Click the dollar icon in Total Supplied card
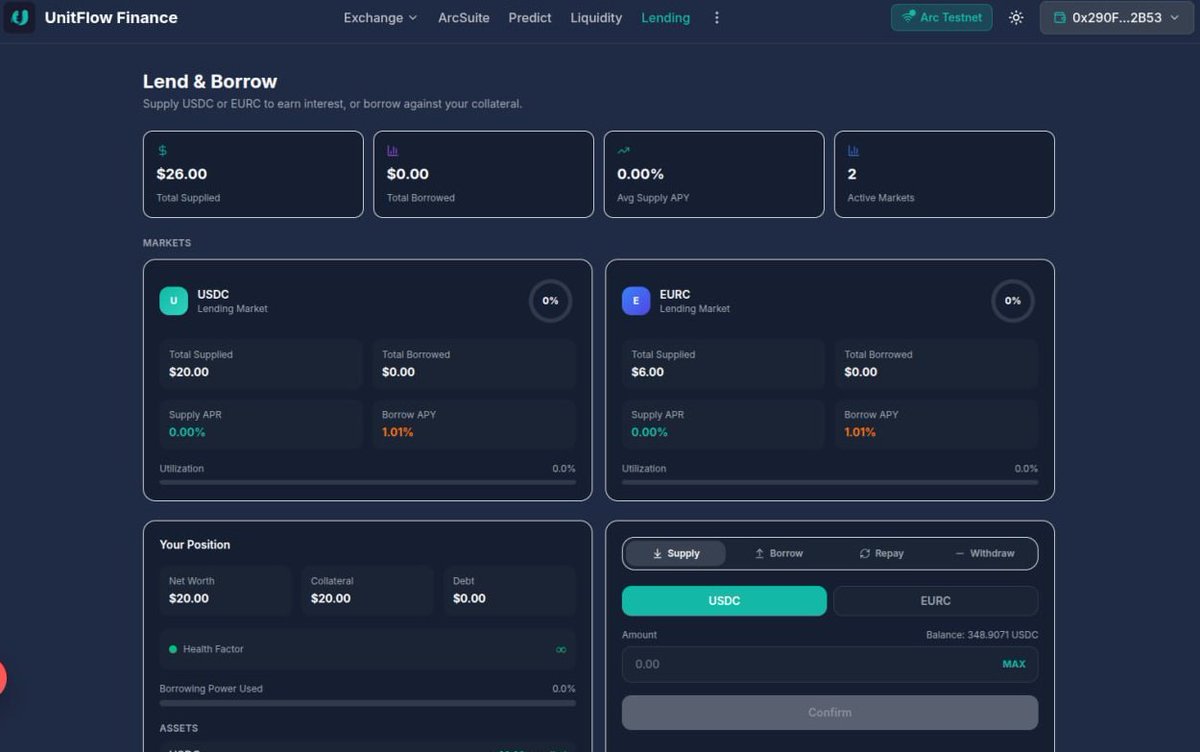 pos(163,151)
